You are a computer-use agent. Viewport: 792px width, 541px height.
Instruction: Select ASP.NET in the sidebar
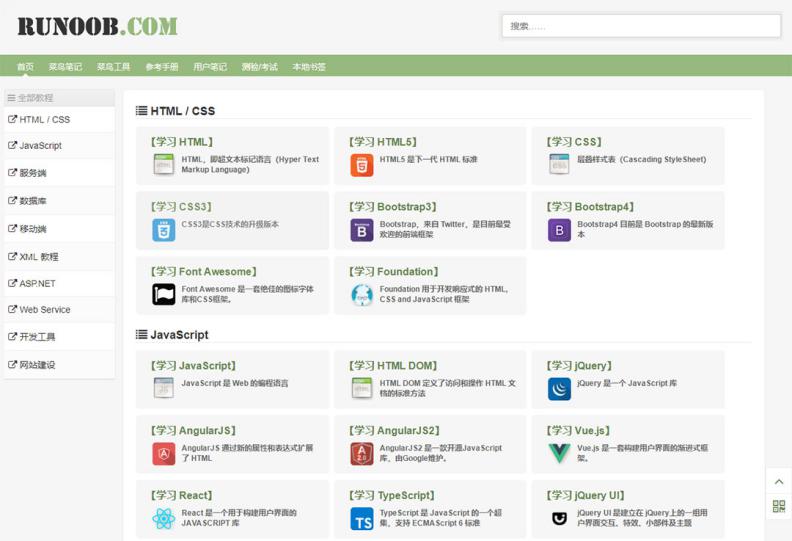[x=59, y=283]
